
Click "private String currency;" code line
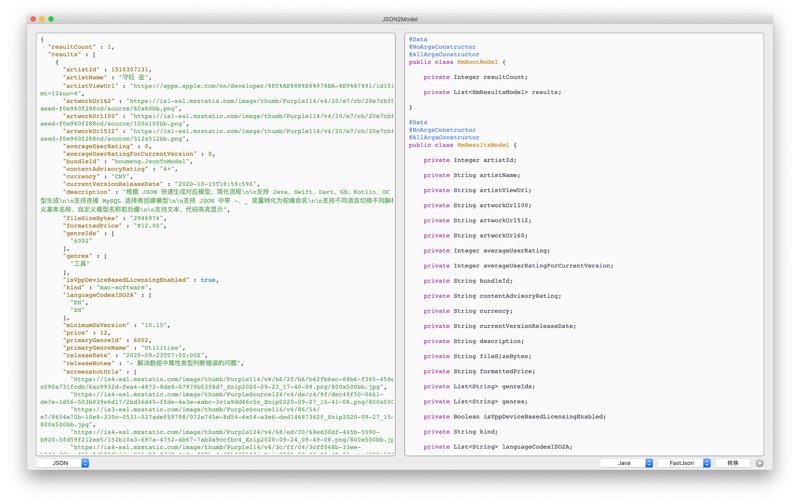point(468,311)
